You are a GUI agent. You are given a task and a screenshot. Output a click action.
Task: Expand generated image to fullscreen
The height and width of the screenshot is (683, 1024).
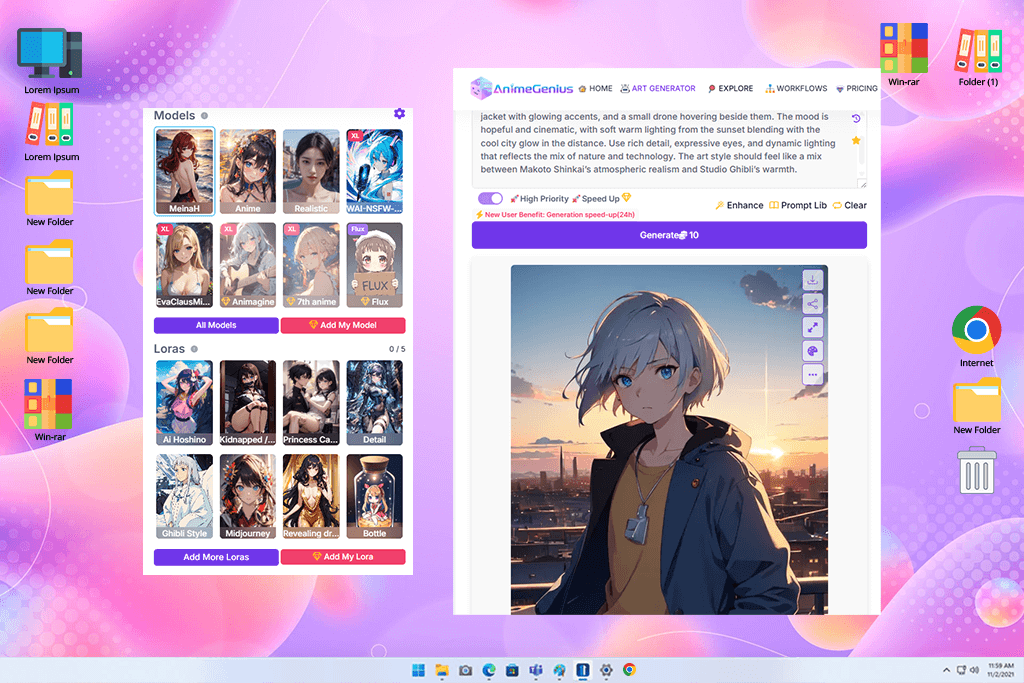pyautogui.click(x=812, y=327)
